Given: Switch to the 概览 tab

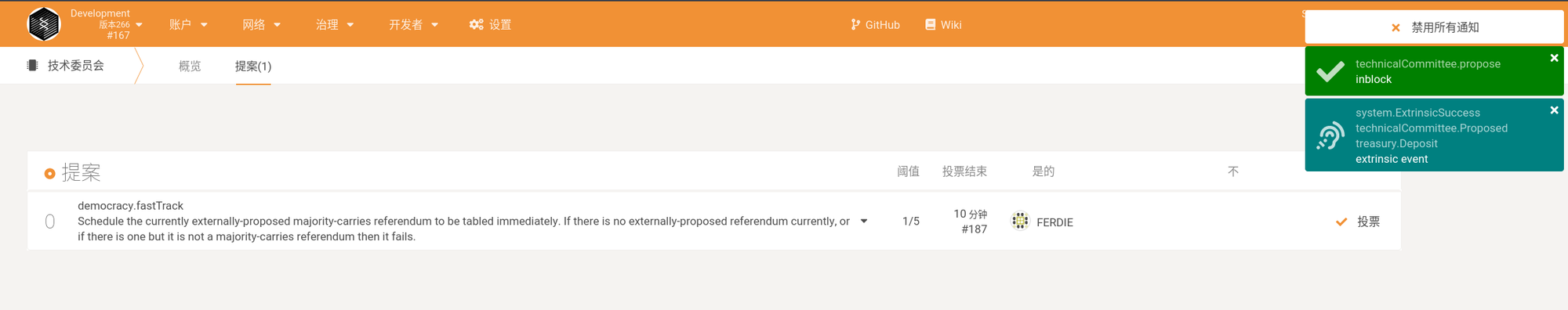Looking at the screenshot, I should [x=190, y=67].
